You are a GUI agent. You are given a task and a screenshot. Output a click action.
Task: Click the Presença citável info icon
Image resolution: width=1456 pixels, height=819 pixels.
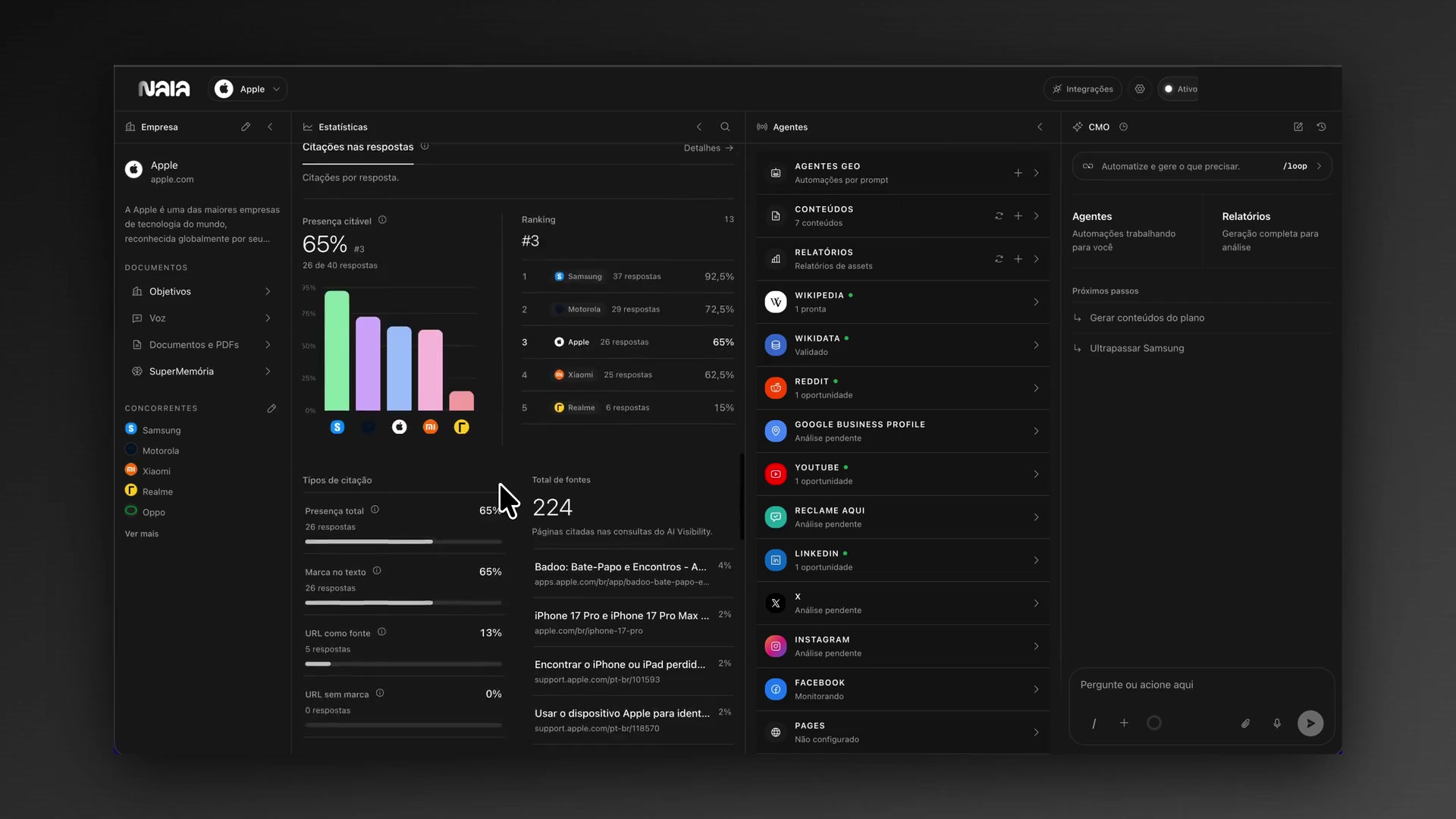(382, 220)
